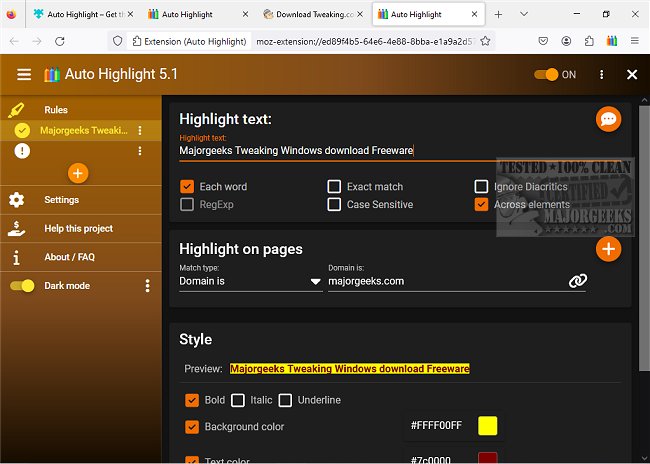Click the exclamation warning icon on empty rule
Image resolution: width=650 pixels, height=464 pixels.
coord(22,151)
